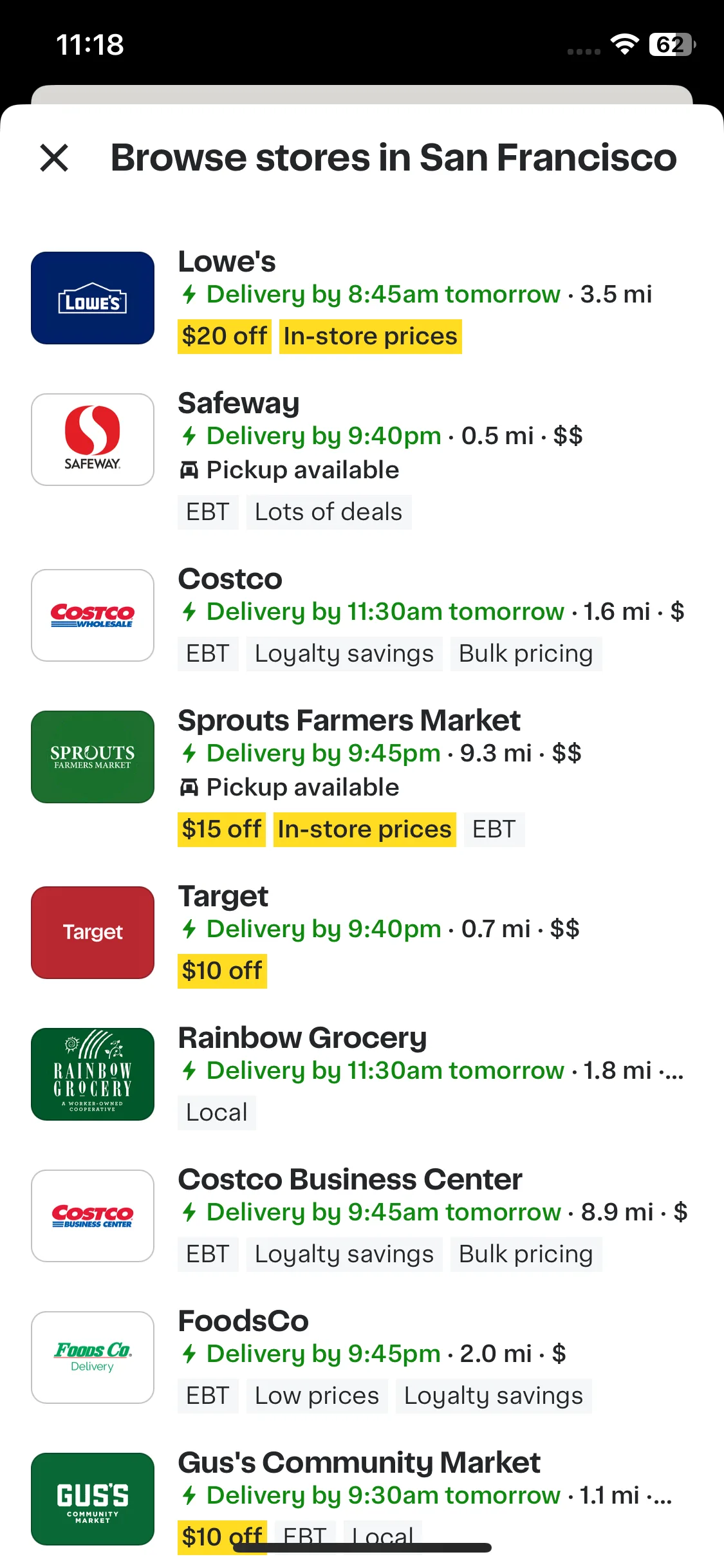724x1568 pixels.
Task: Close the Browse stores sheet
Action: [54, 158]
